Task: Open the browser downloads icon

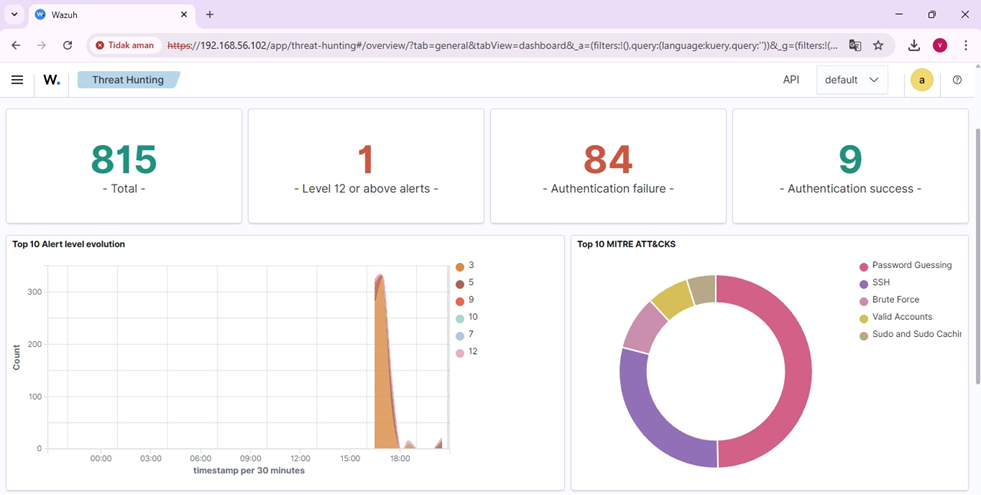Action: pos(913,45)
